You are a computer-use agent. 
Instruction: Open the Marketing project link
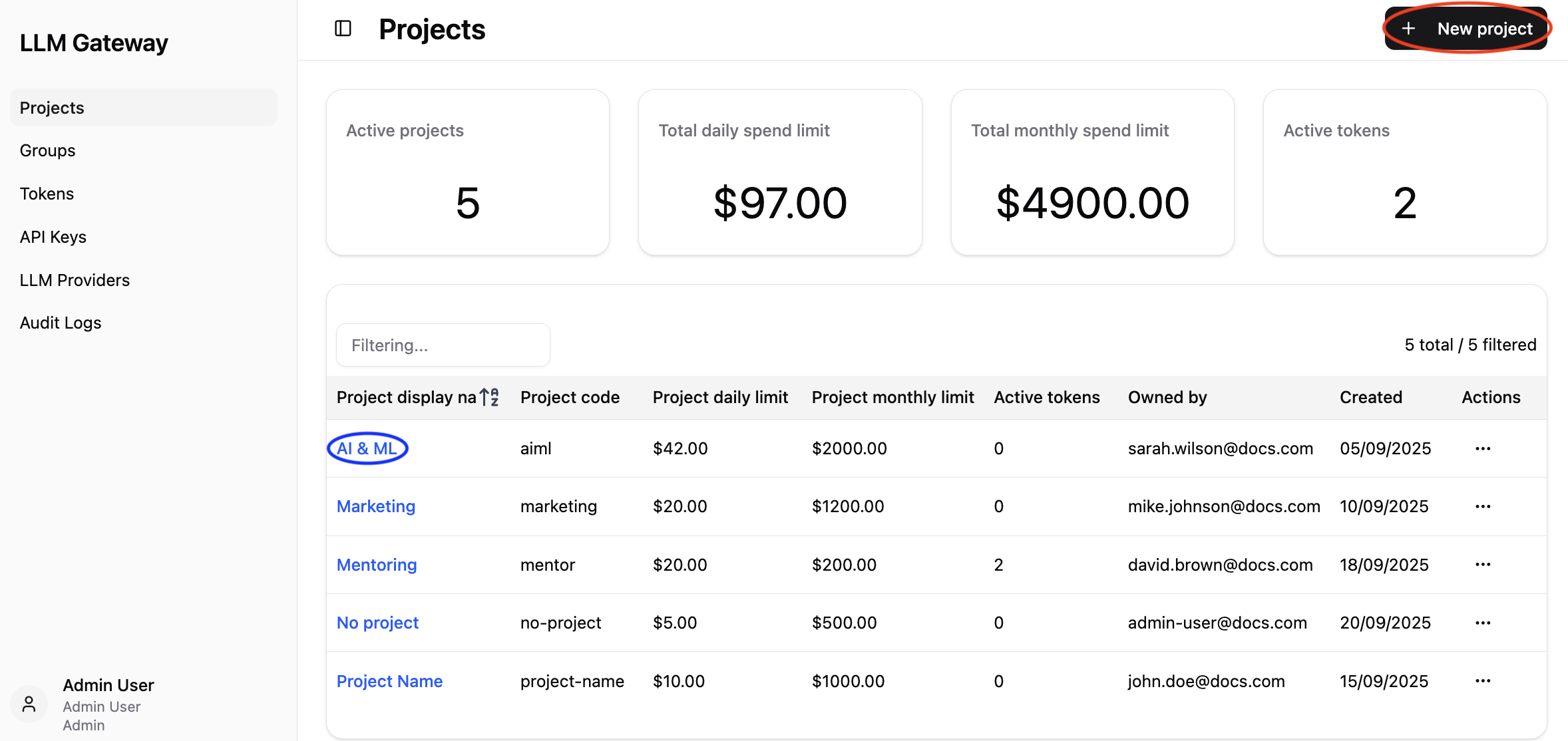click(376, 506)
